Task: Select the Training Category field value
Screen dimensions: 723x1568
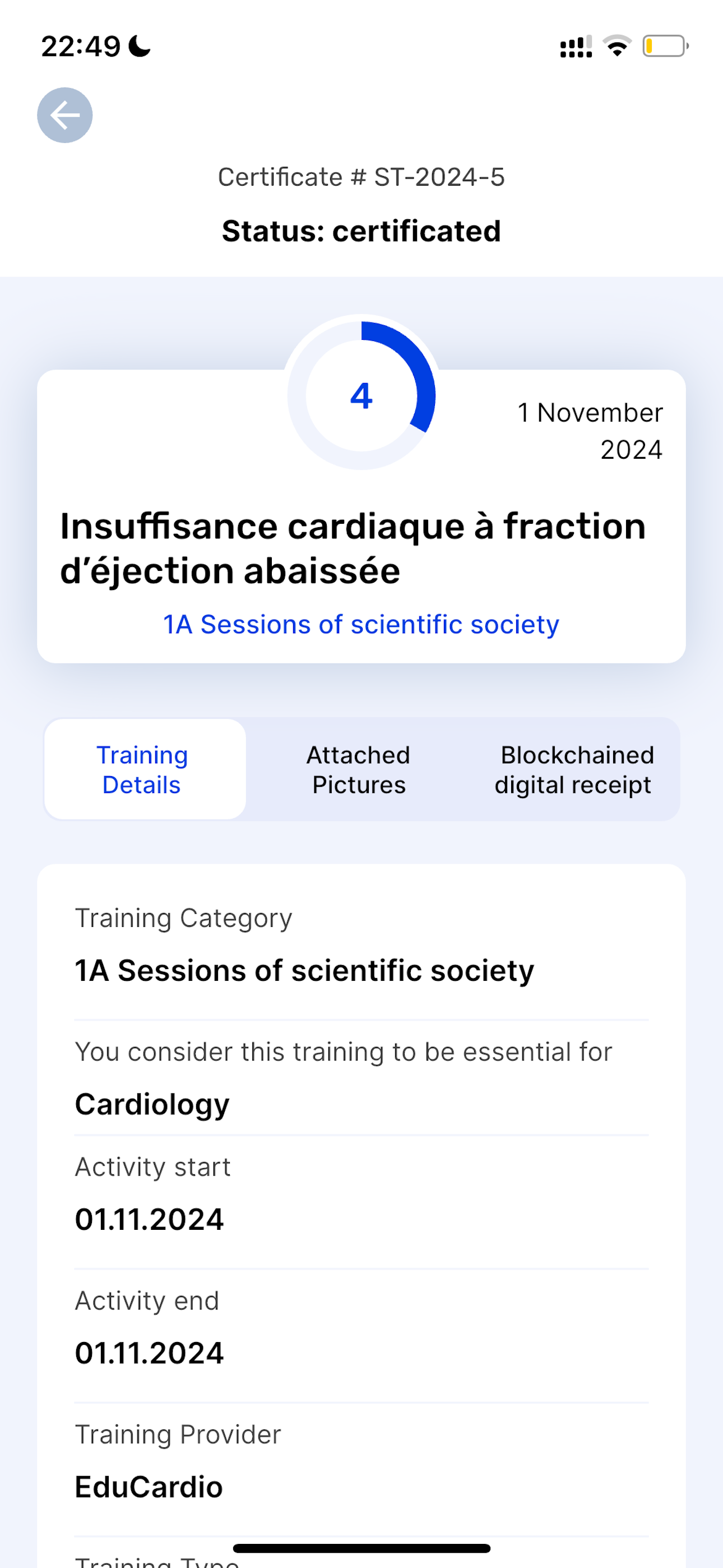Action: 304,970
